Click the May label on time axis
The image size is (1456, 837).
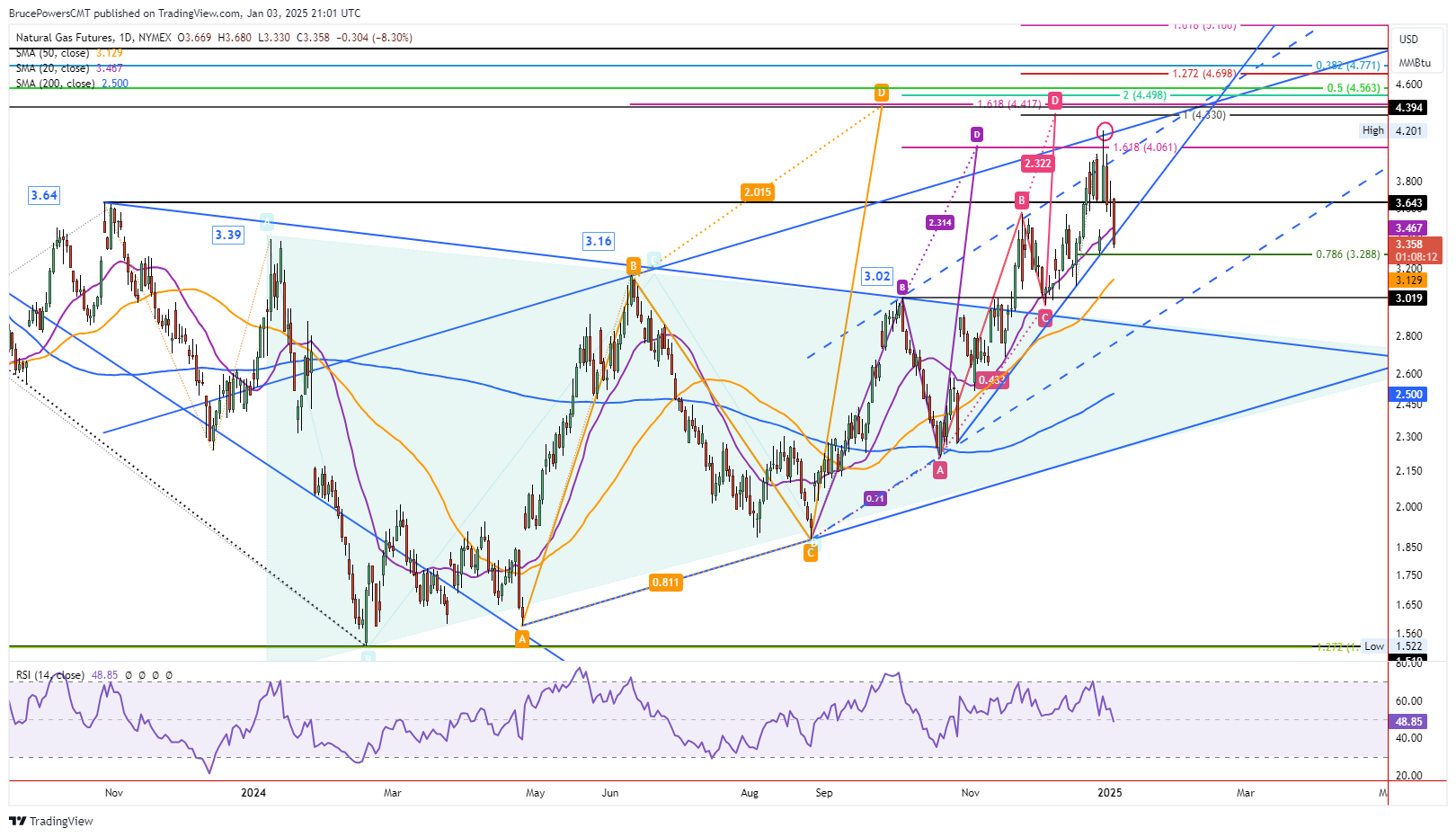536,793
